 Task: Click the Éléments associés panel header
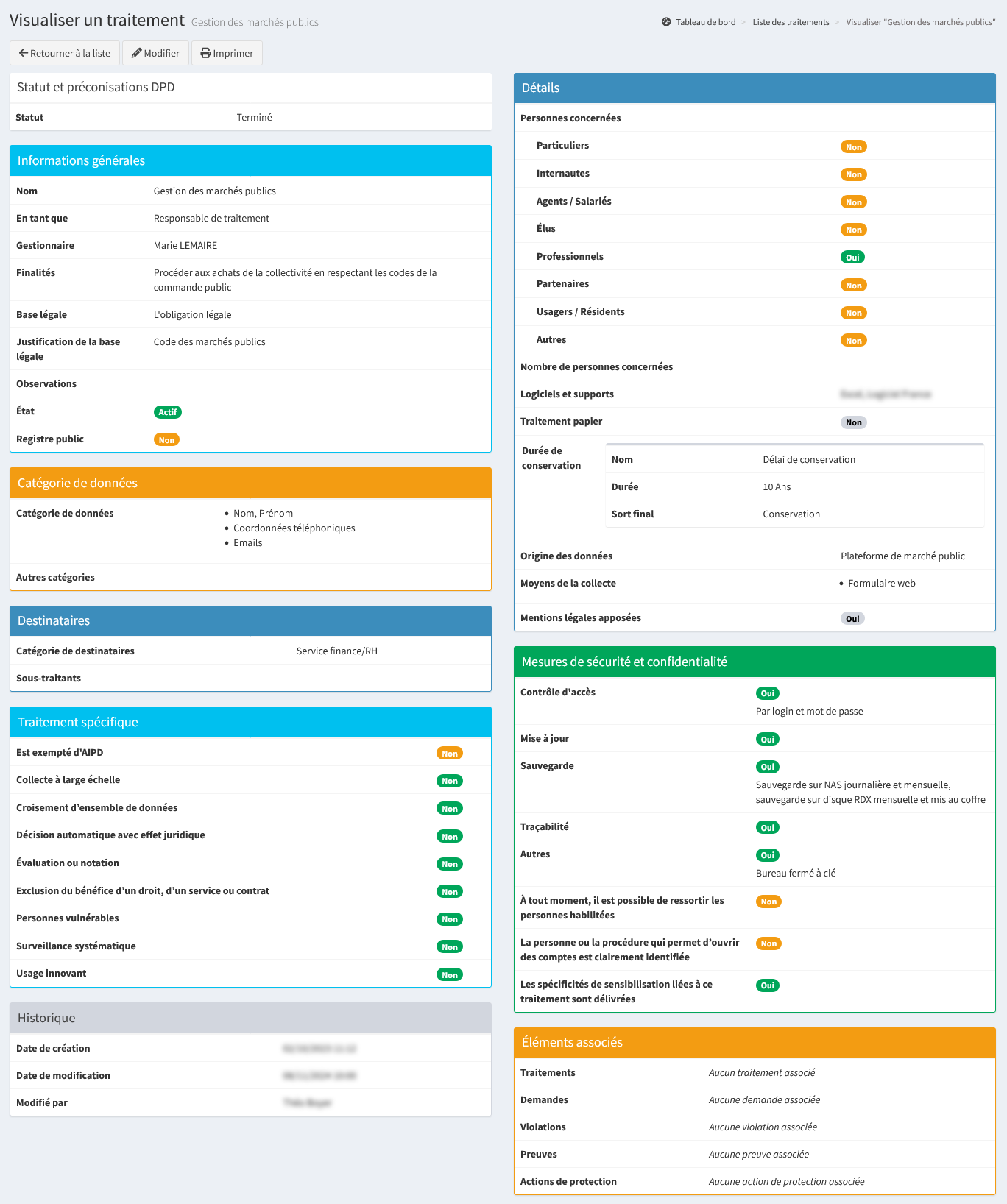pos(755,1042)
